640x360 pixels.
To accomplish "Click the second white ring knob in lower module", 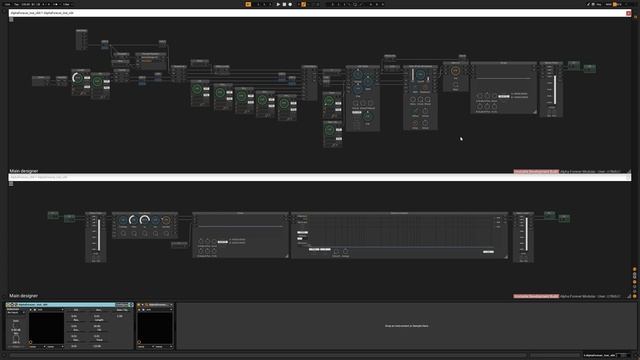I will [x=144, y=220].
